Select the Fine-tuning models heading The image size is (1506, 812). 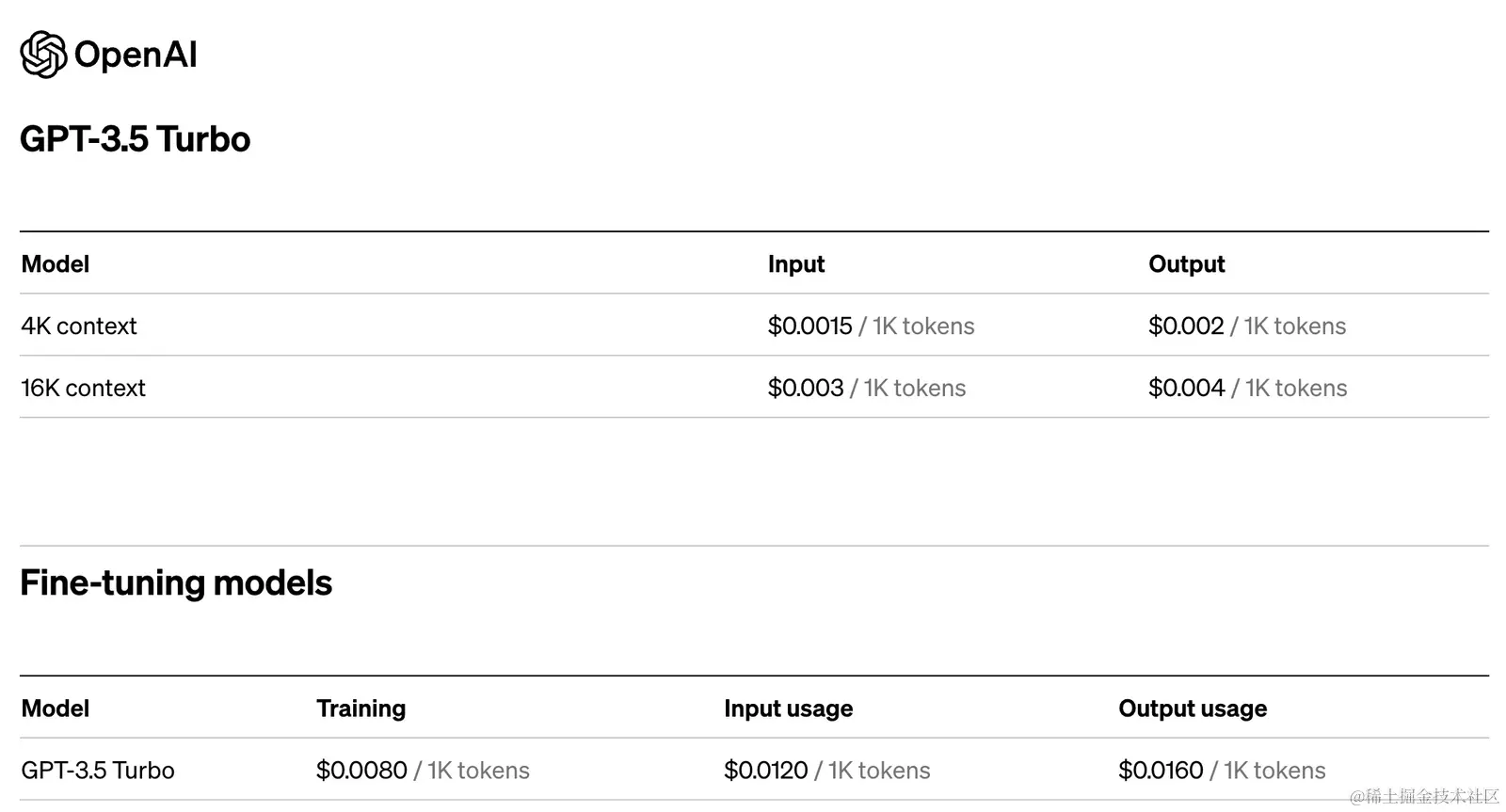(x=176, y=583)
